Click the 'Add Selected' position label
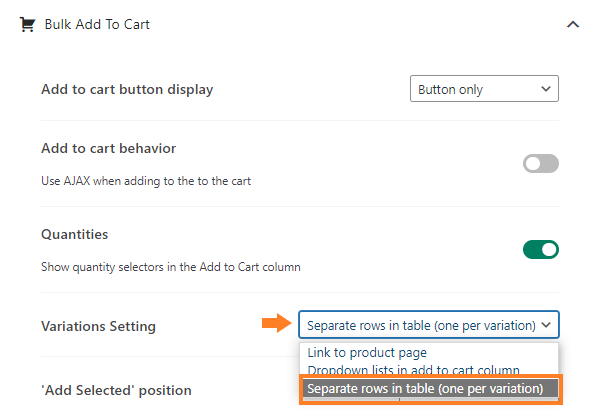The width and height of the screenshot is (597, 420). pos(116,390)
